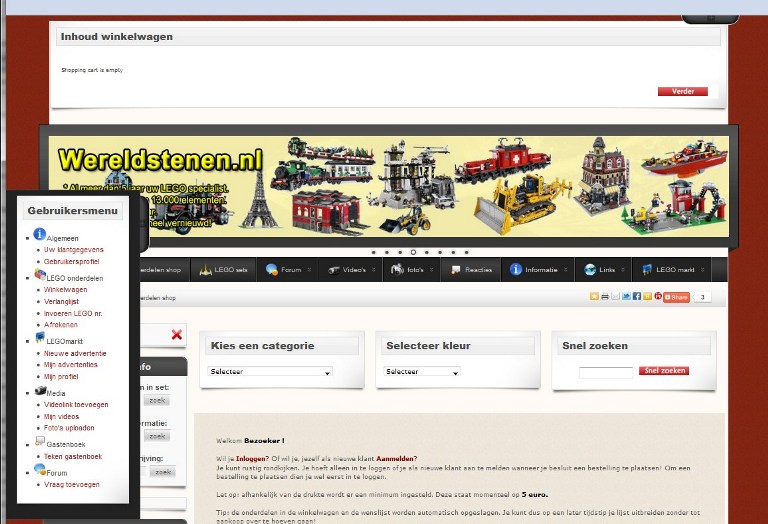
Task: Focus the Snel zoeken text input
Action: 606,373
